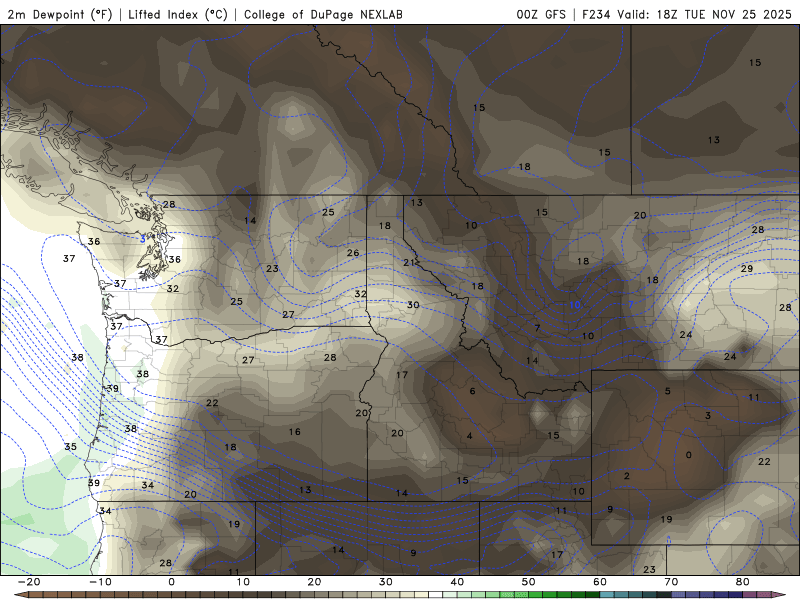Select the "00Z GFS" model run label
800x600 pixels.
click(541, 14)
